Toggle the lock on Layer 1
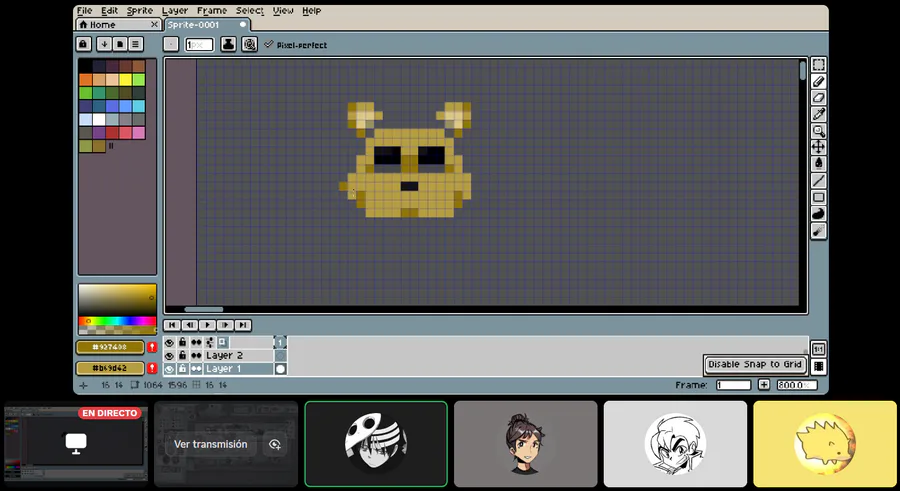This screenshot has width=900, height=491. coord(183,369)
